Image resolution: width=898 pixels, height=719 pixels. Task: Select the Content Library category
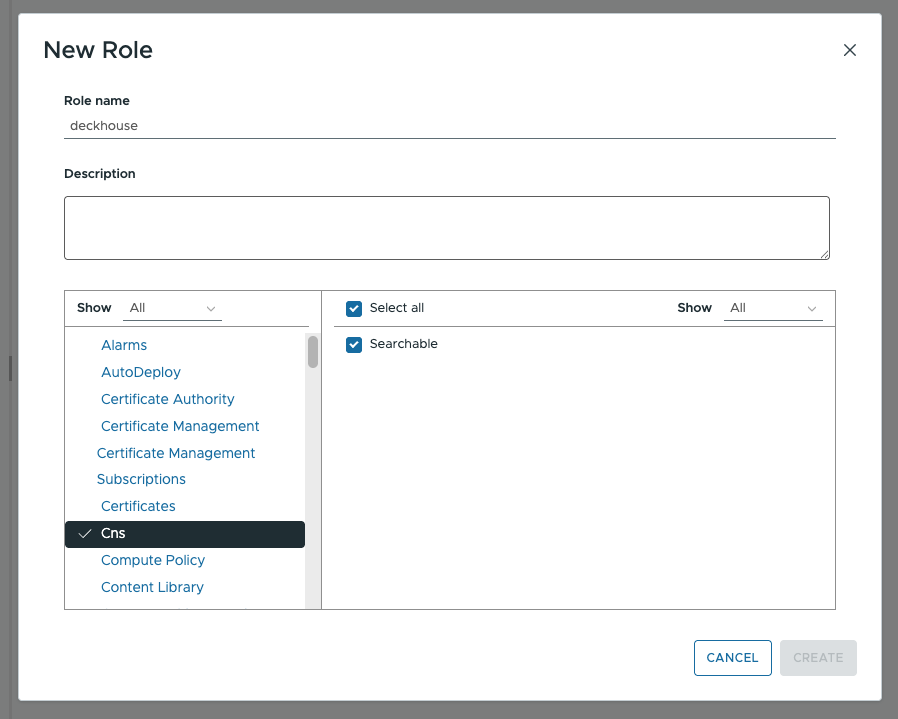pos(152,587)
